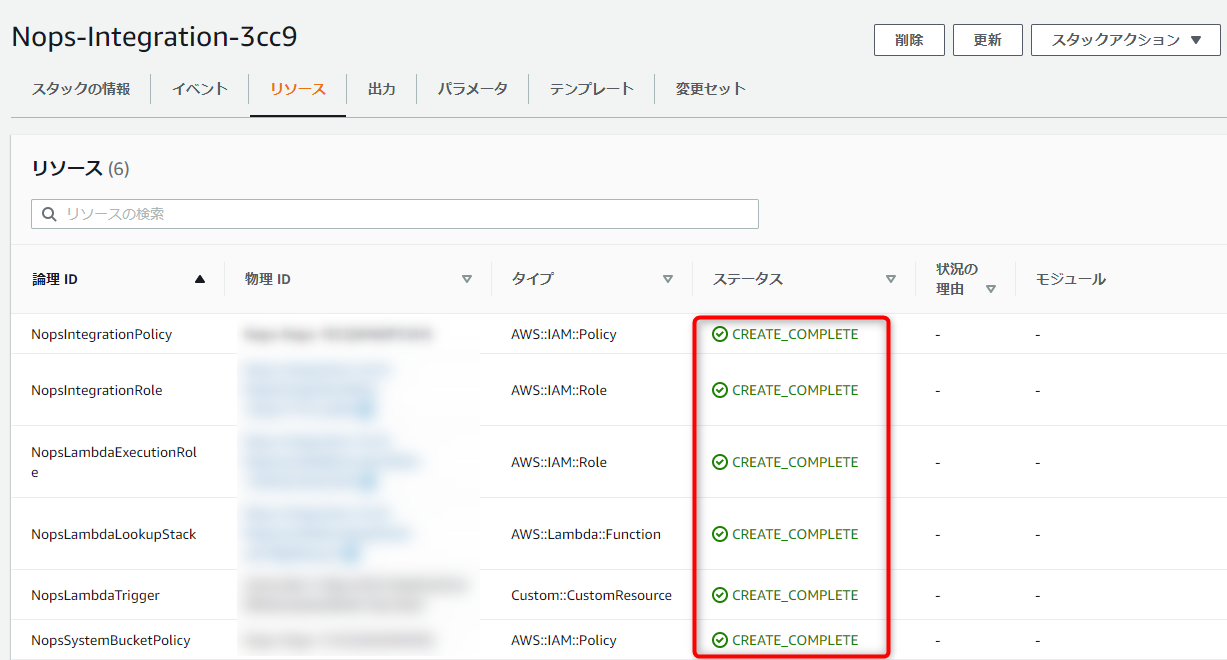Click the 論理 ID column header

point(55,279)
